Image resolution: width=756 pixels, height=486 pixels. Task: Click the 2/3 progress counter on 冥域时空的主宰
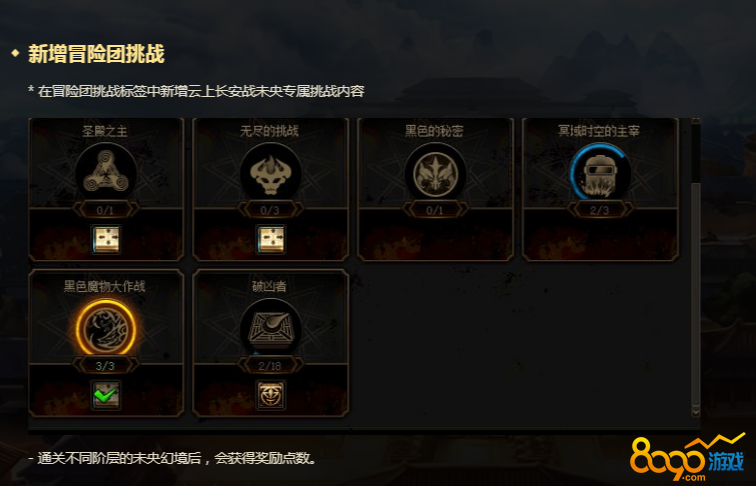(600, 210)
